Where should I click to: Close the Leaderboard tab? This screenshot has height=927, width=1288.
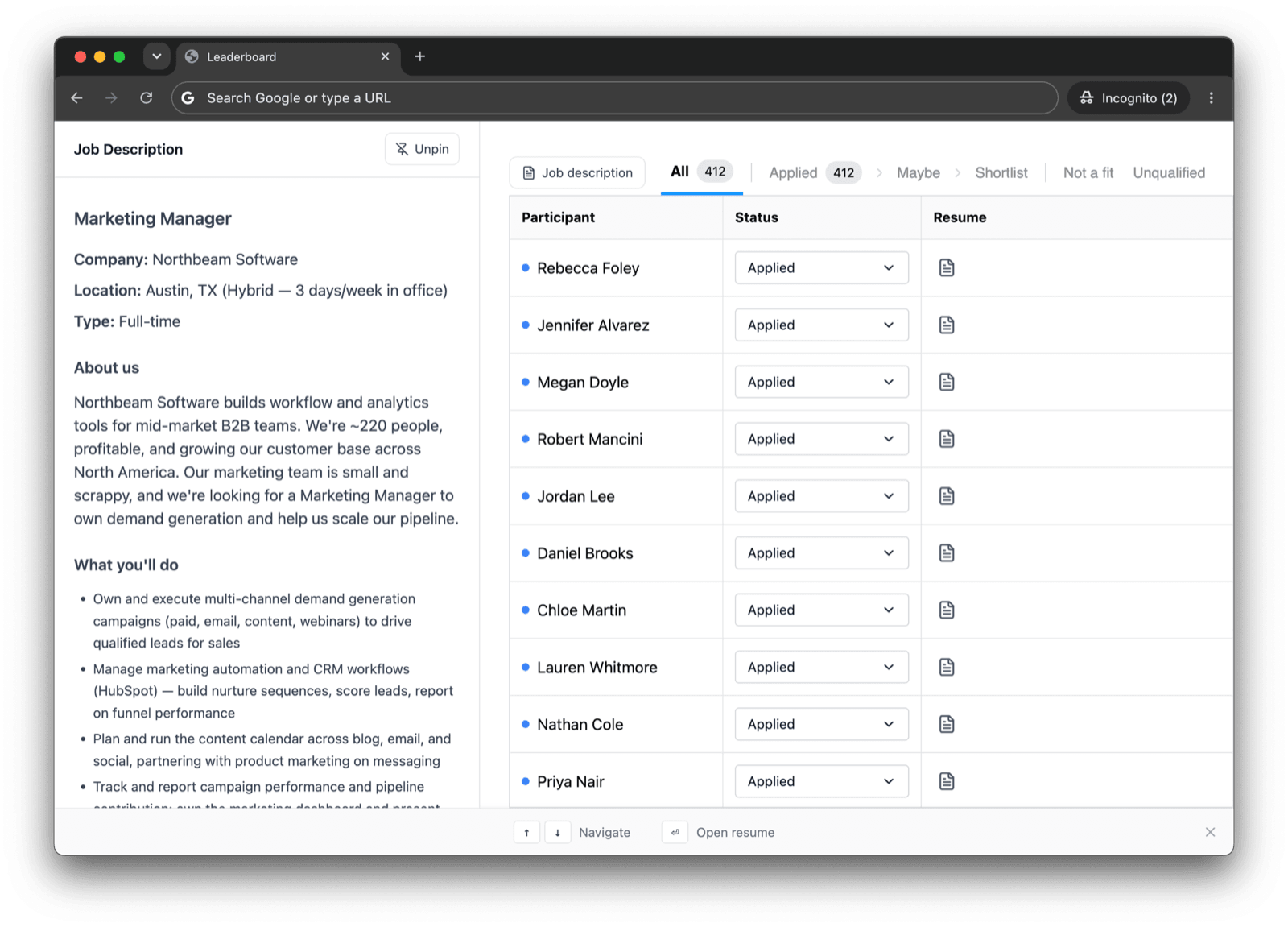[x=385, y=56]
